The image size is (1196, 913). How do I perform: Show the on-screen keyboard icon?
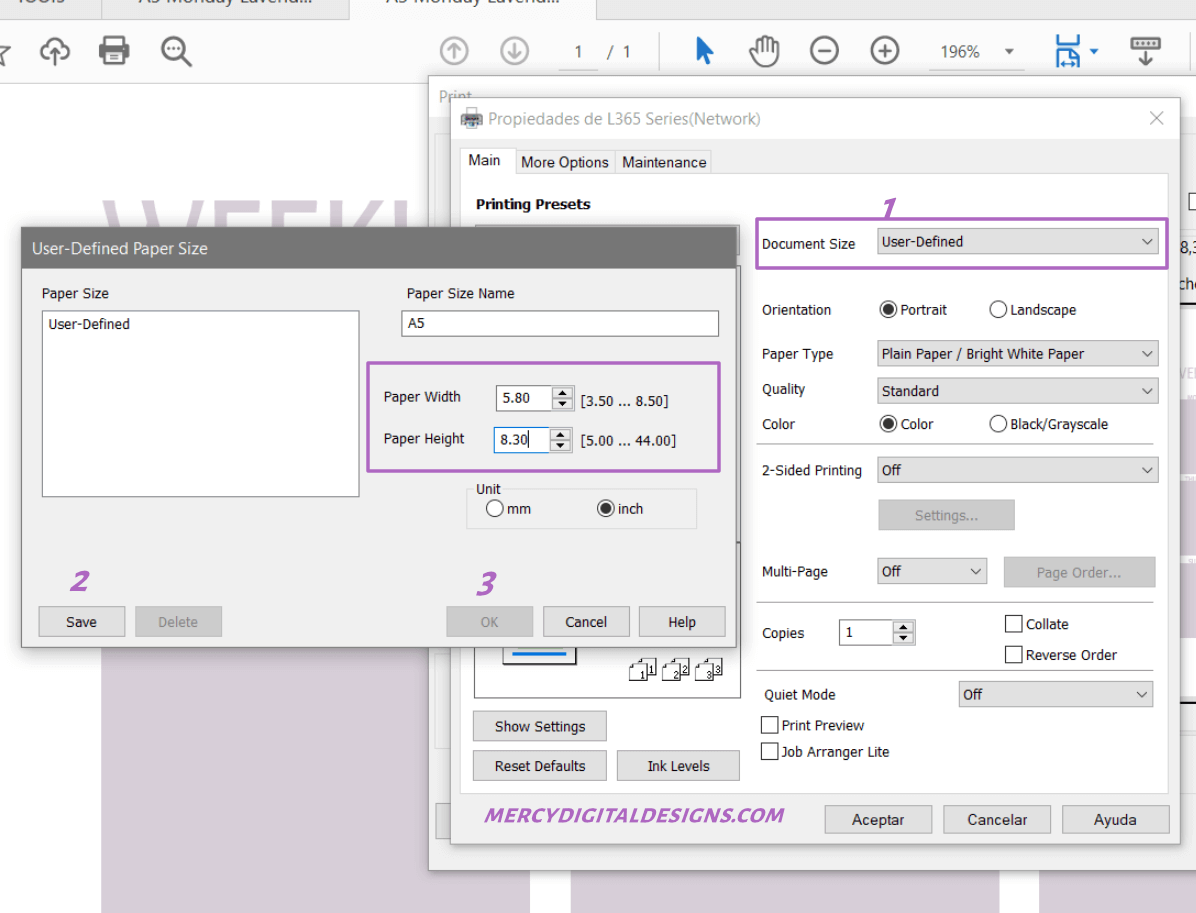click(x=1145, y=50)
